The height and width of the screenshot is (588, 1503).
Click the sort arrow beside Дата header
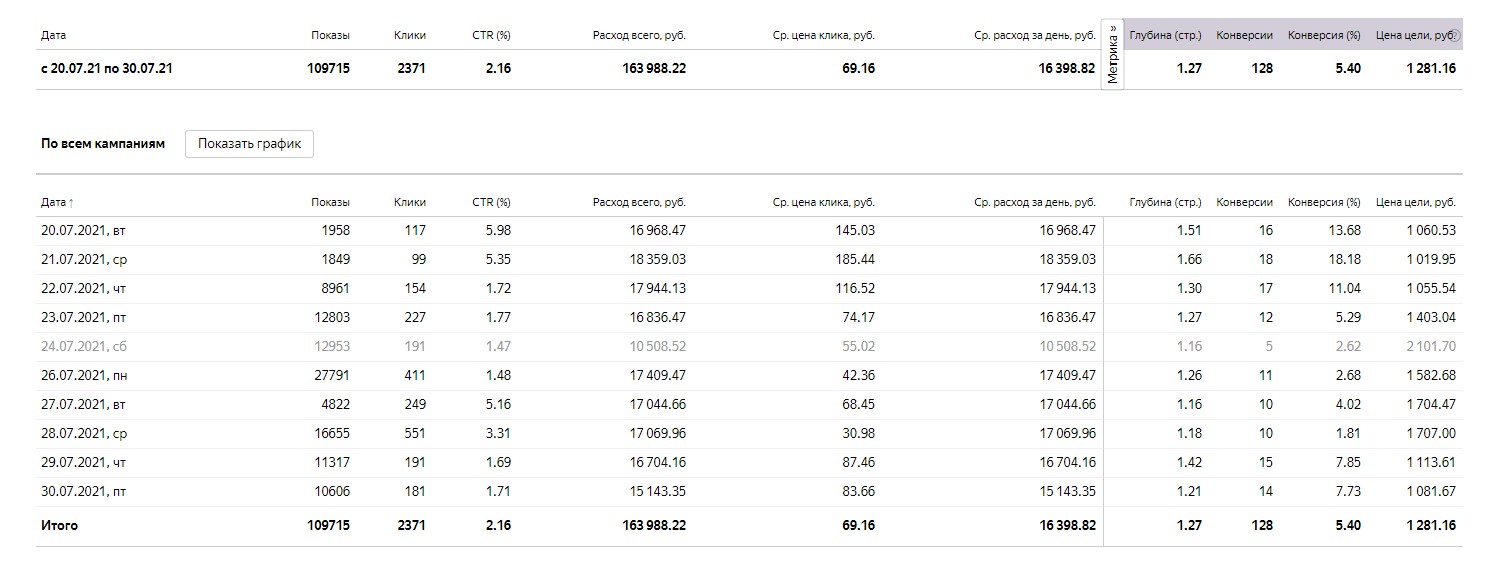click(71, 203)
